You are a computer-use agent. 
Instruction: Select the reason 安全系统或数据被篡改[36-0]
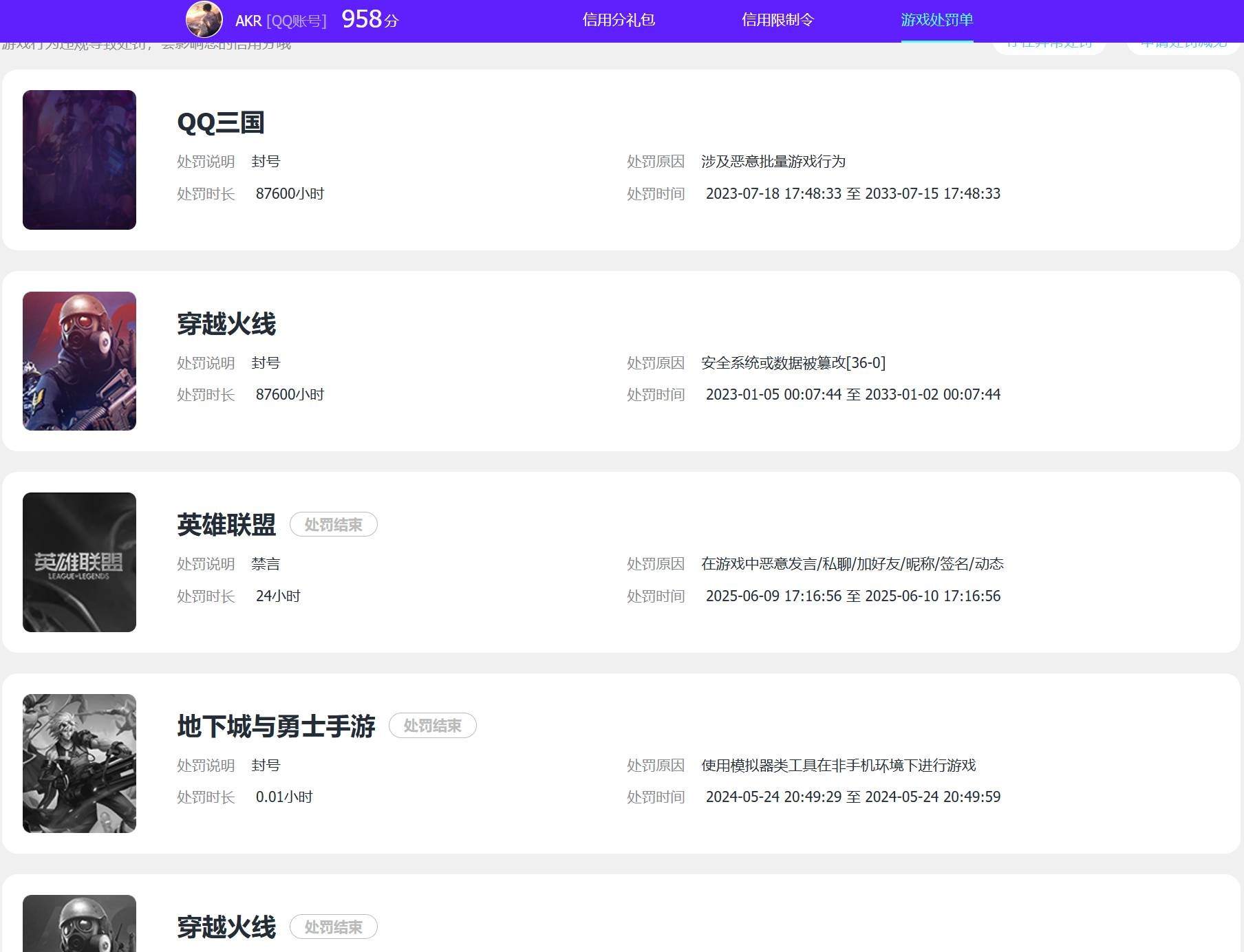tap(793, 363)
